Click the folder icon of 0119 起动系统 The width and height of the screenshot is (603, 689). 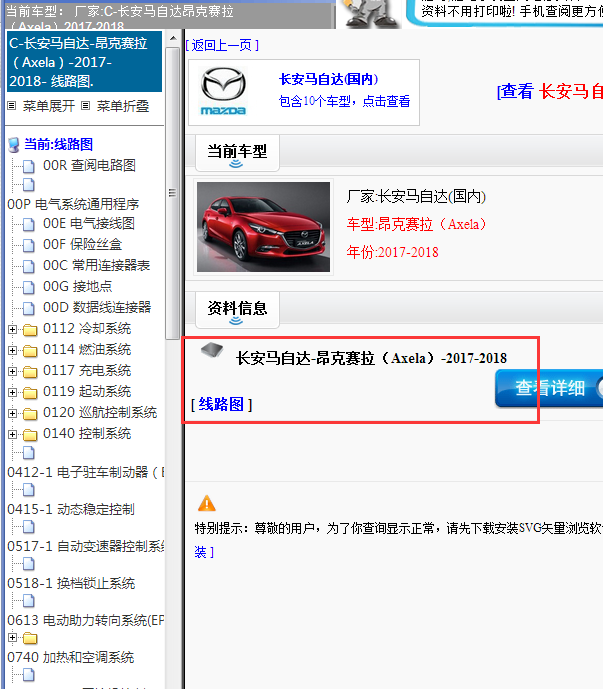(30, 392)
